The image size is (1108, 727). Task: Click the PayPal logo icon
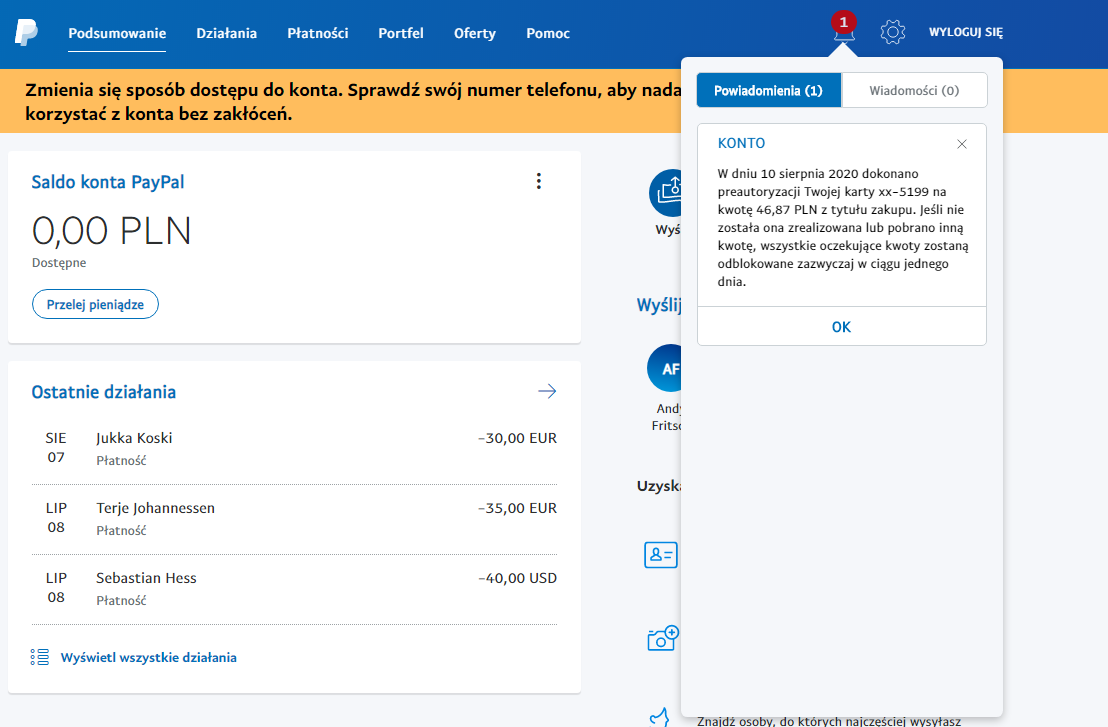click(x=26, y=32)
